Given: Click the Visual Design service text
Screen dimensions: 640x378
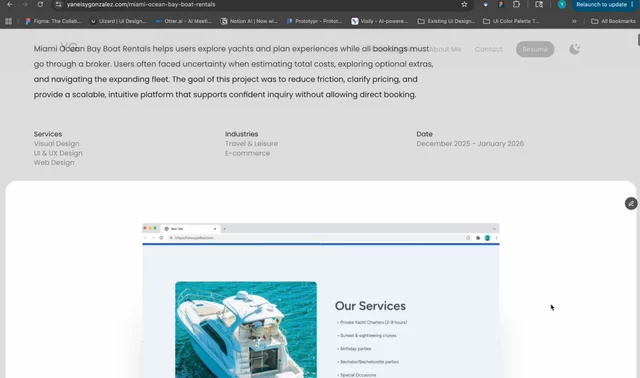Looking at the screenshot, I should (x=56, y=144).
